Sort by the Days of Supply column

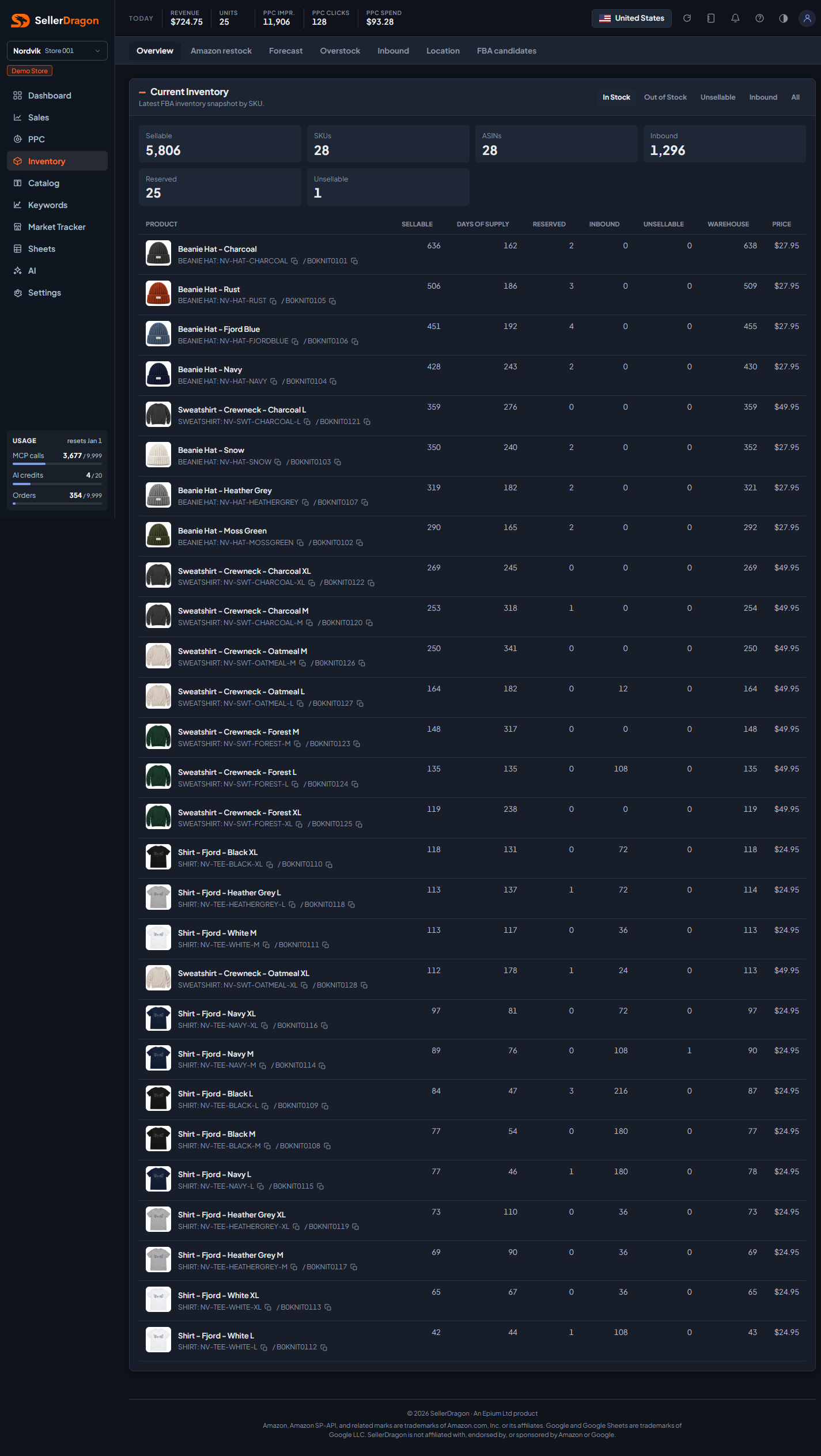483,224
